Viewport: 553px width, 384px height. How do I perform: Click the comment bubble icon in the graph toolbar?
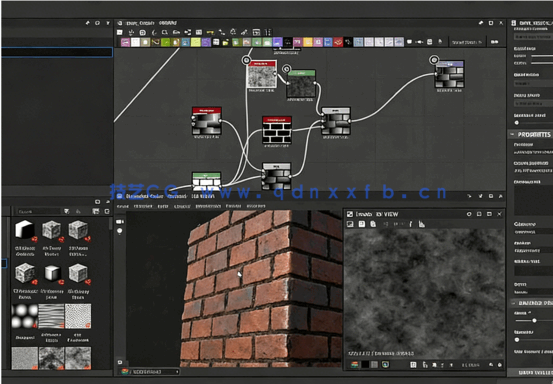pyautogui.click(x=409, y=42)
